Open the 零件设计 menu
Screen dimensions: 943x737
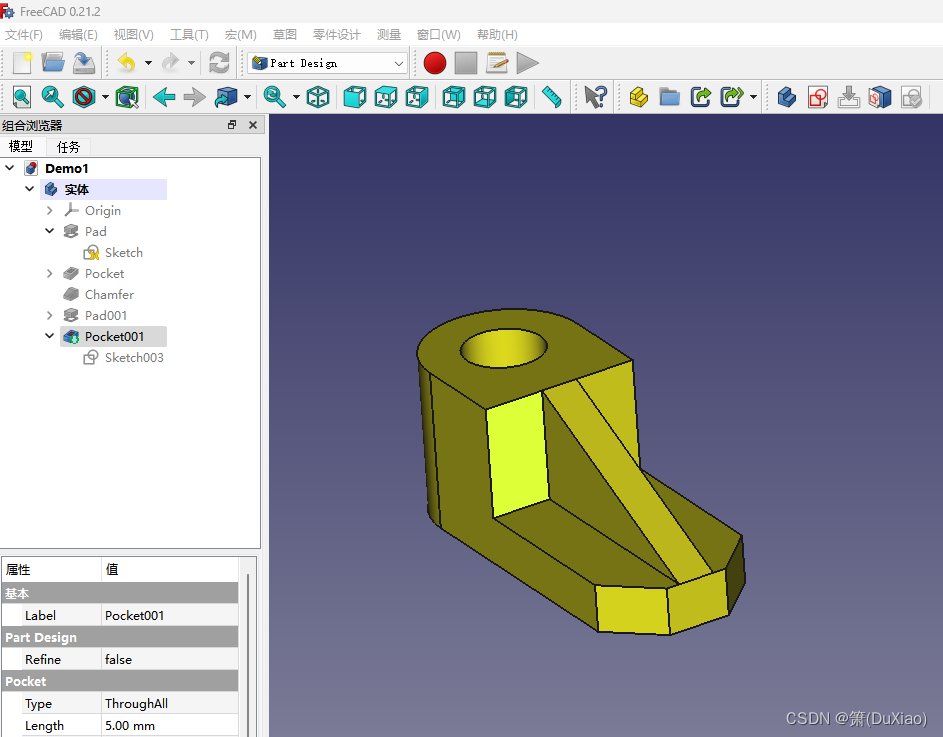point(337,34)
